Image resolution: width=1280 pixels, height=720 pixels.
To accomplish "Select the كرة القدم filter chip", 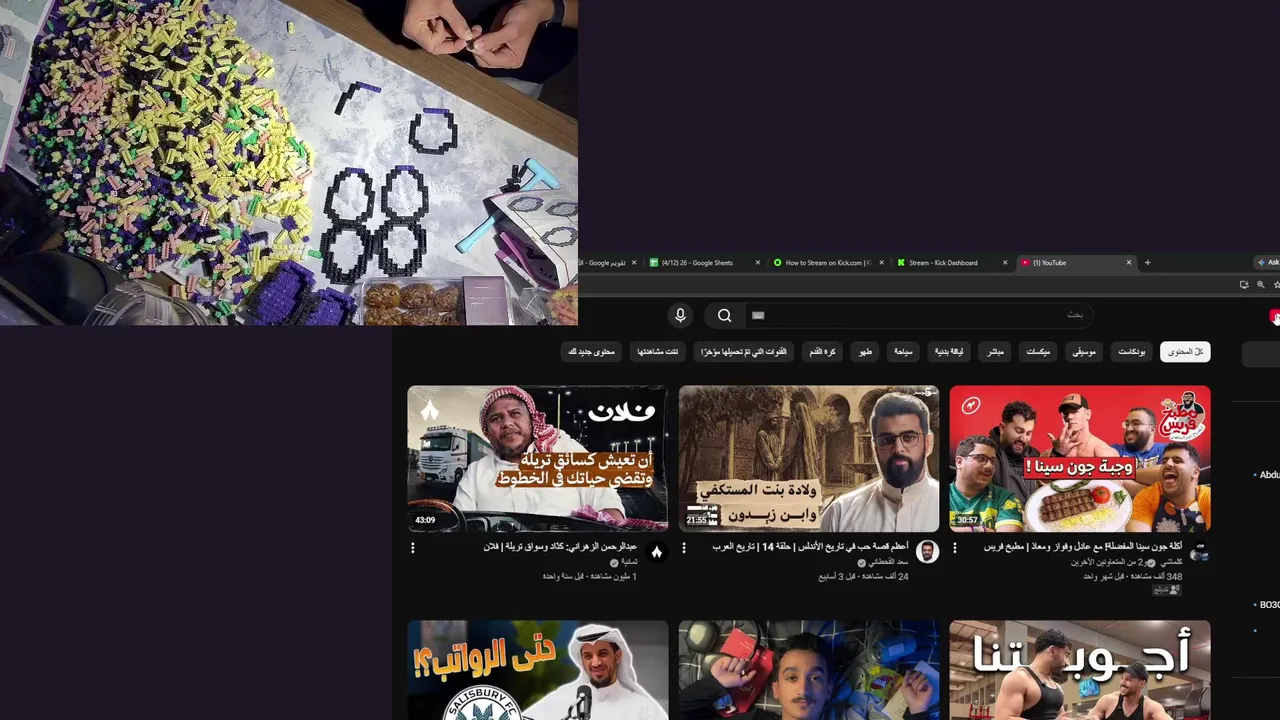I will point(823,352).
